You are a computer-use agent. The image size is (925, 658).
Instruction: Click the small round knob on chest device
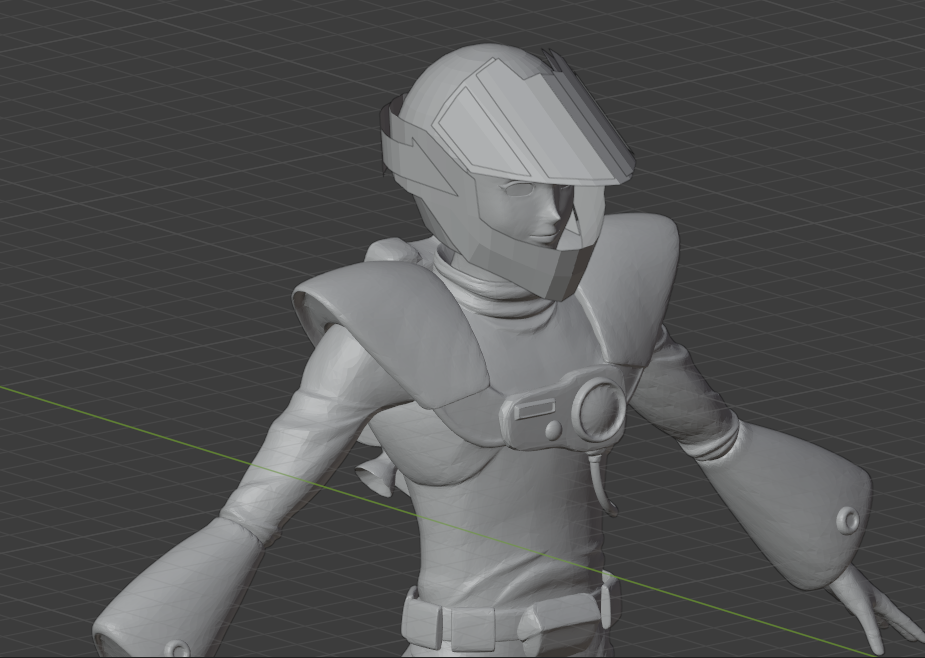(x=553, y=429)
